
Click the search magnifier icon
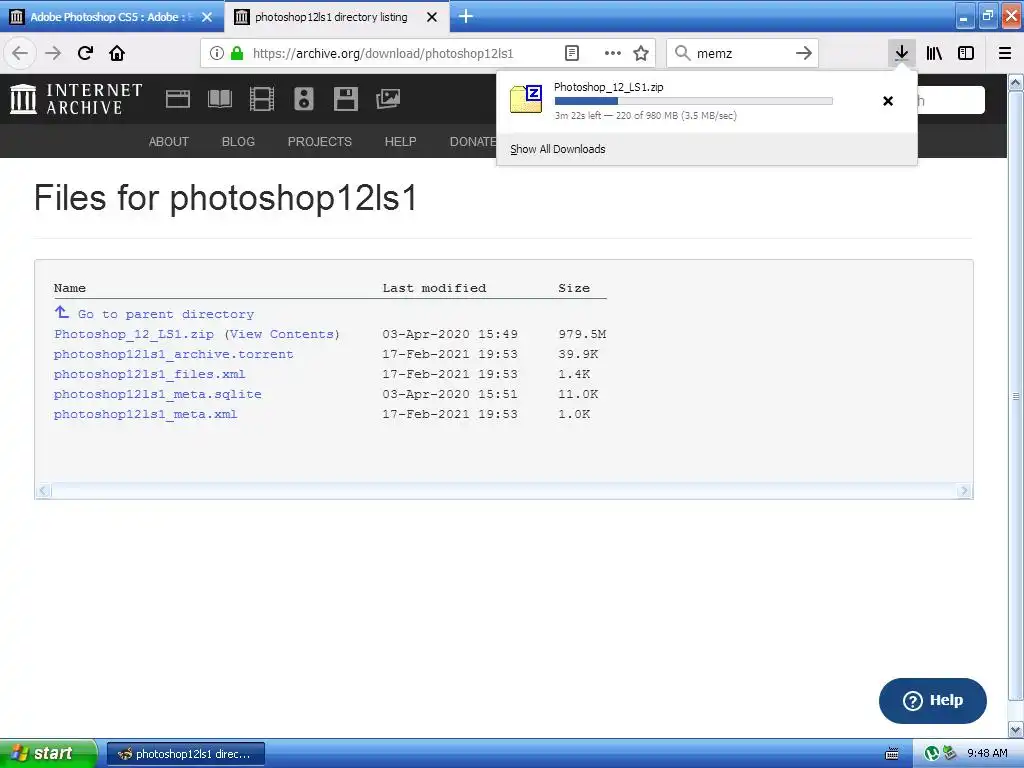pyautogui.click(x=682, y=53)
